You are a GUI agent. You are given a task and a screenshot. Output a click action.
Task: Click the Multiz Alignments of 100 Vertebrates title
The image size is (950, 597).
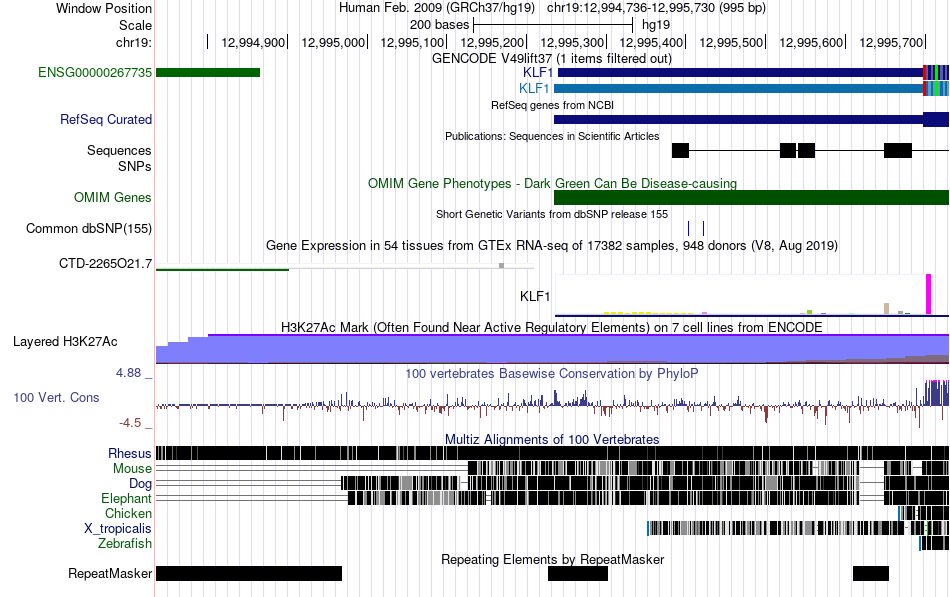[552, 439]
